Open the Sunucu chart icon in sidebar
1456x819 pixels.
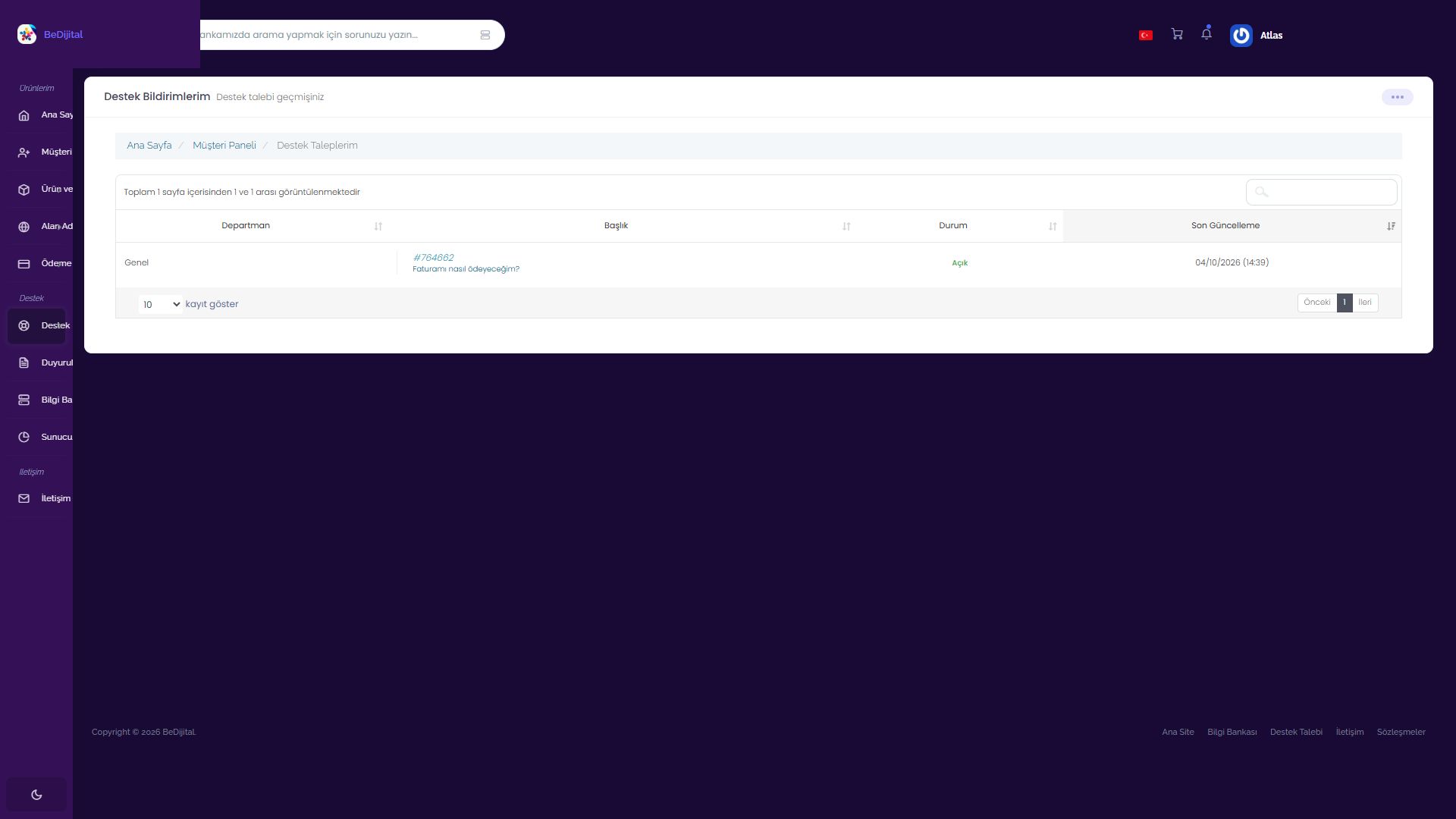pyautogui.click(x=24, y=438)
